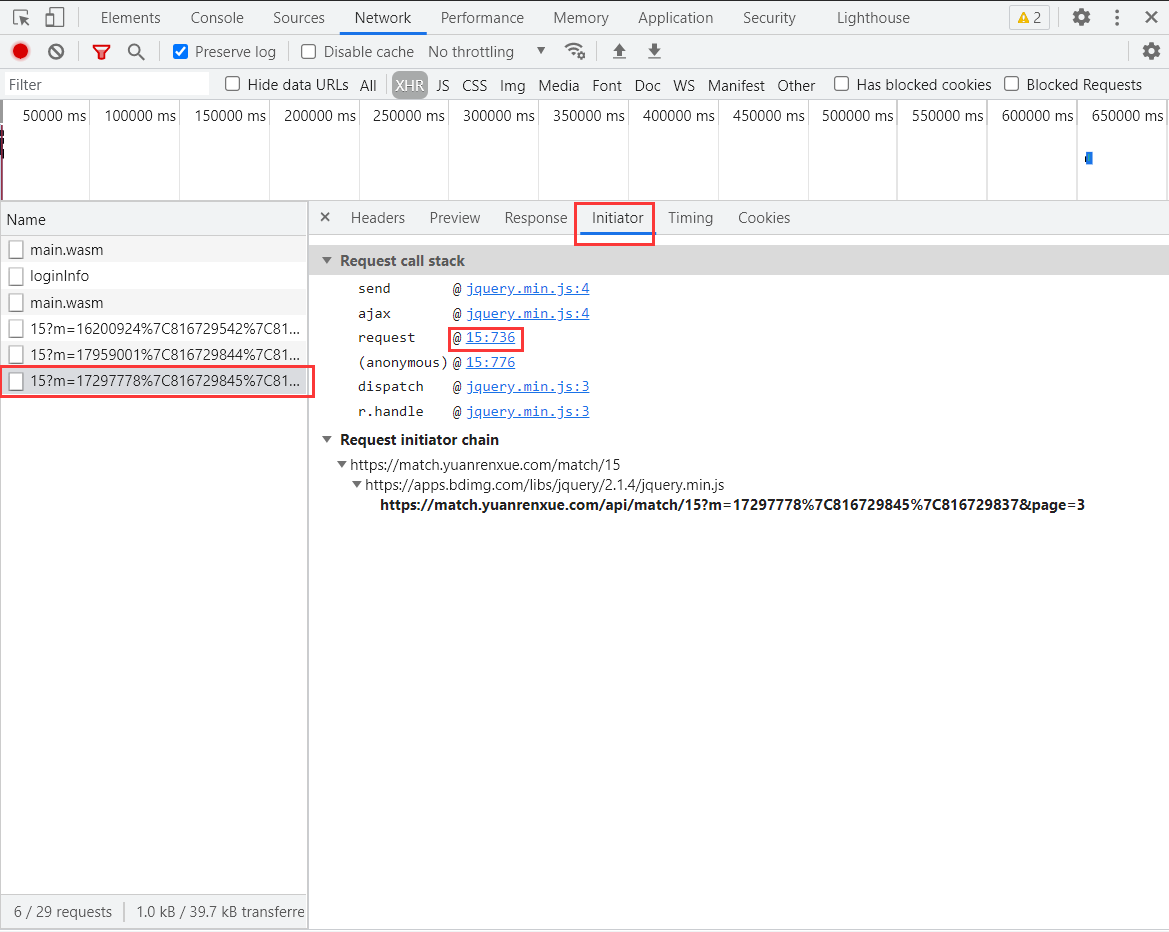Viewport: 1169px width, 932px height.
Task: Open network search magnifier
Action: (x=136, y=52)
